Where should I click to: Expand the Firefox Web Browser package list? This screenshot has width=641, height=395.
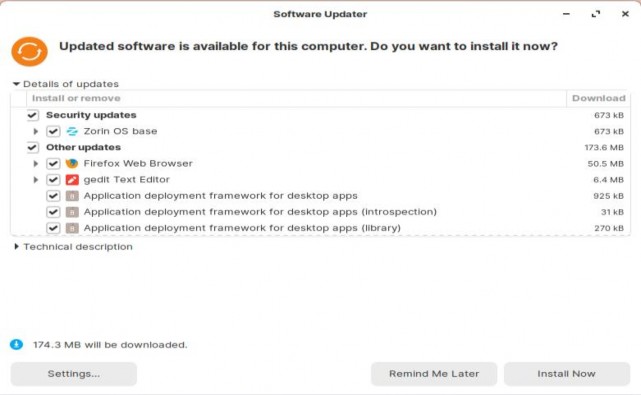click(36, 164)
